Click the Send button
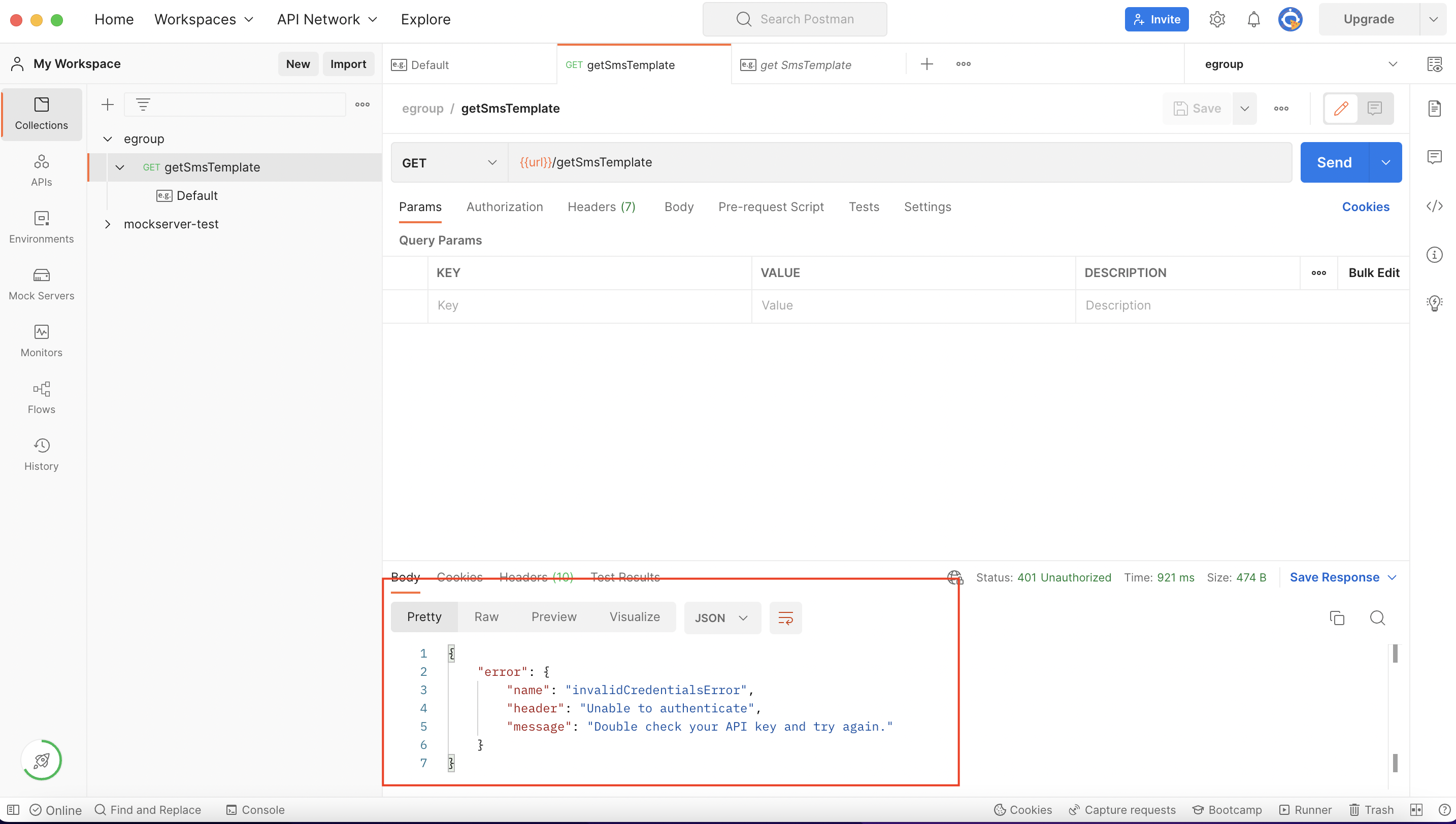 point(1334,162)
